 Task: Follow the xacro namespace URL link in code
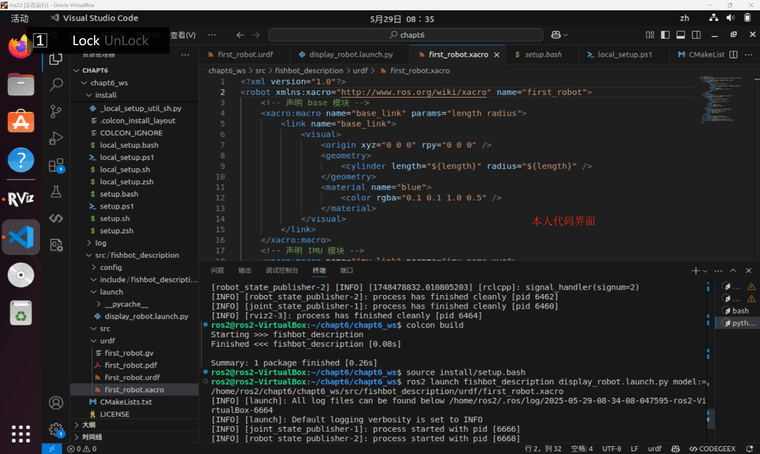pyautogui.click(x=413, y=92)
